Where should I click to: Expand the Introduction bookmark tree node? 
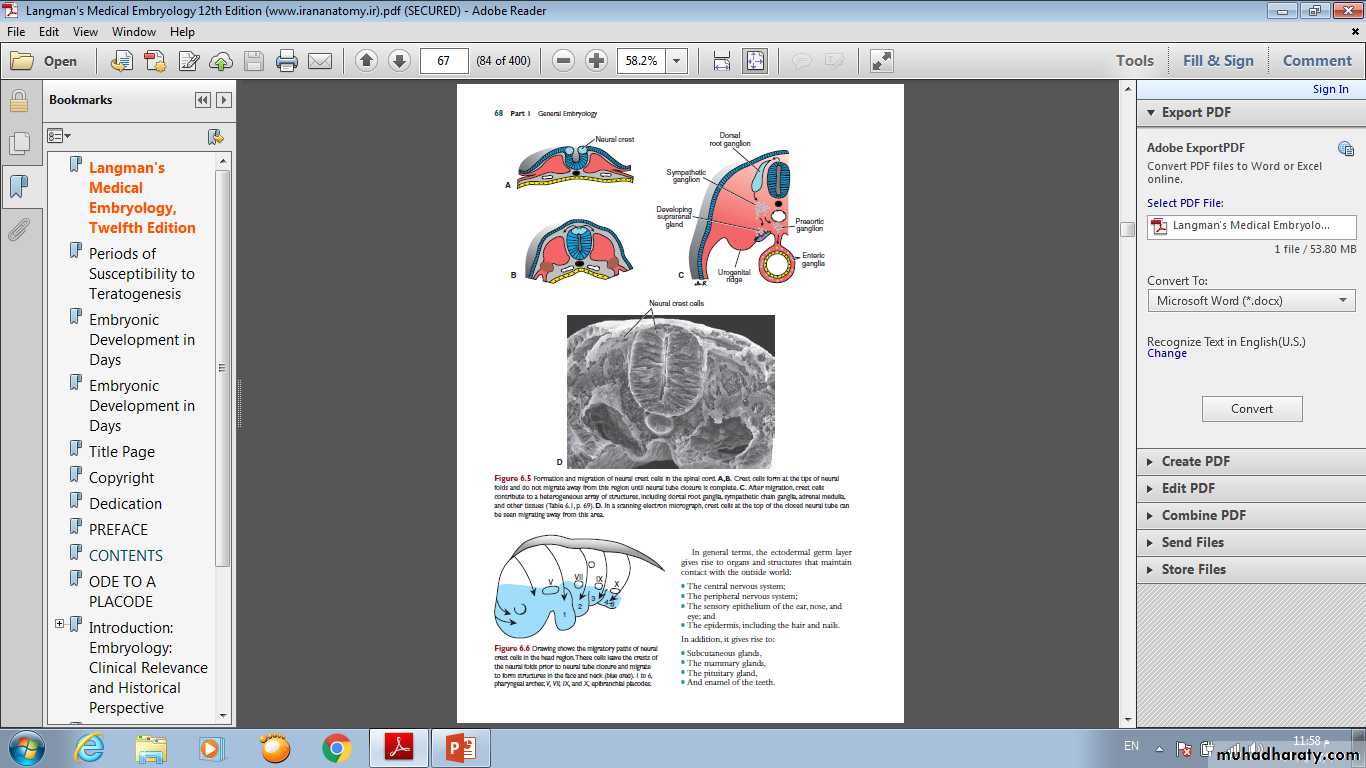point(60,624)
